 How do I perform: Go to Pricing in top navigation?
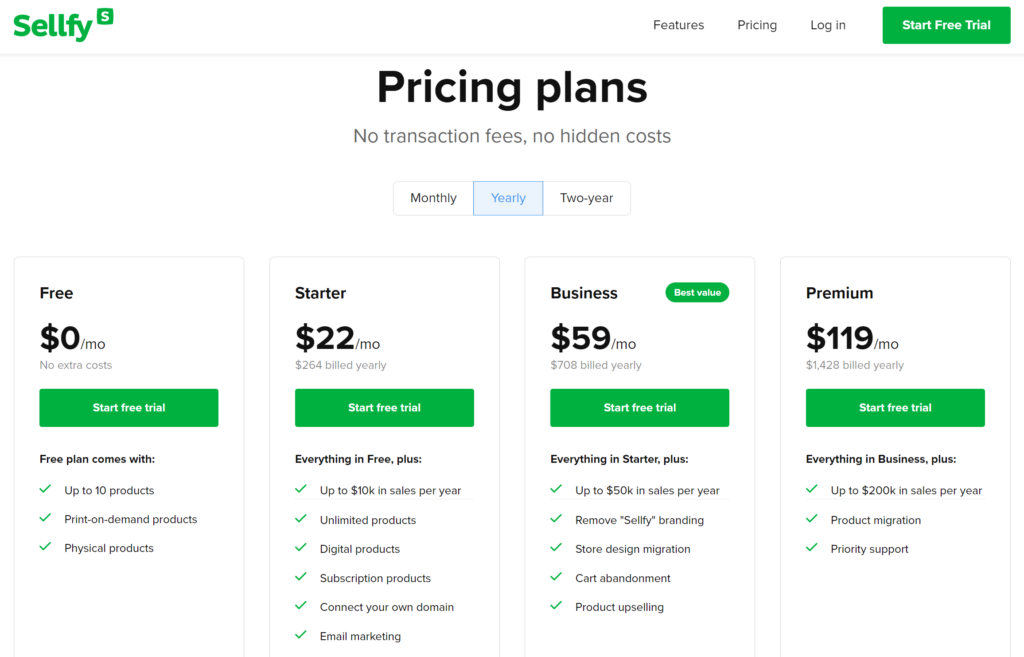point(757,25)
